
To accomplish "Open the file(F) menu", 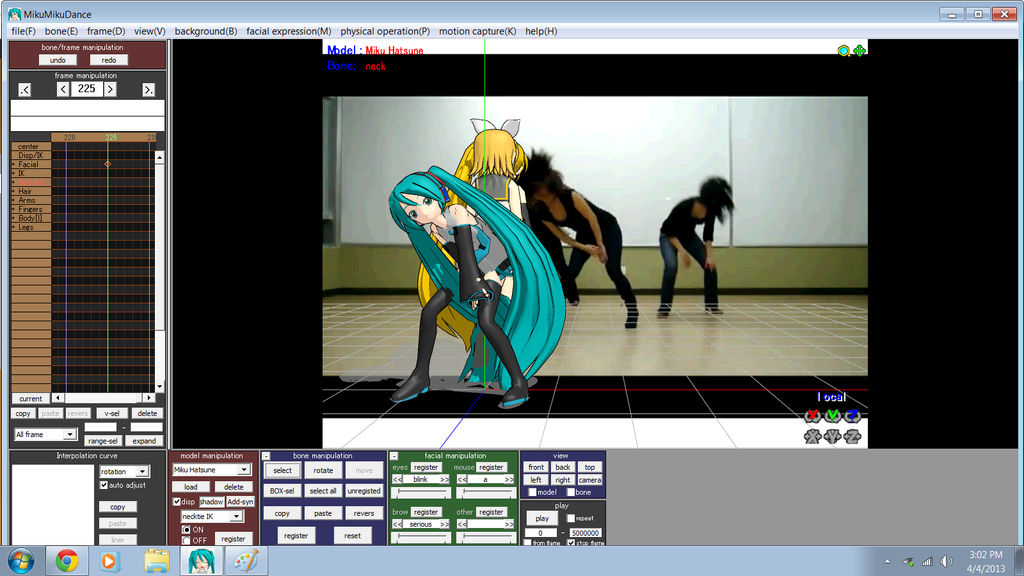I will [24, 31].
